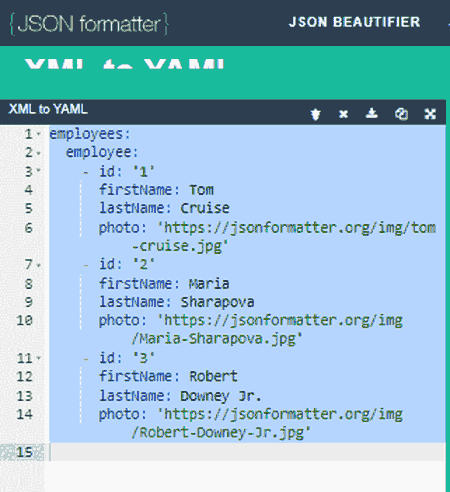450x492 pixels.
Task: Click the 'employee:' key on line 2
Action: [102, 153]
